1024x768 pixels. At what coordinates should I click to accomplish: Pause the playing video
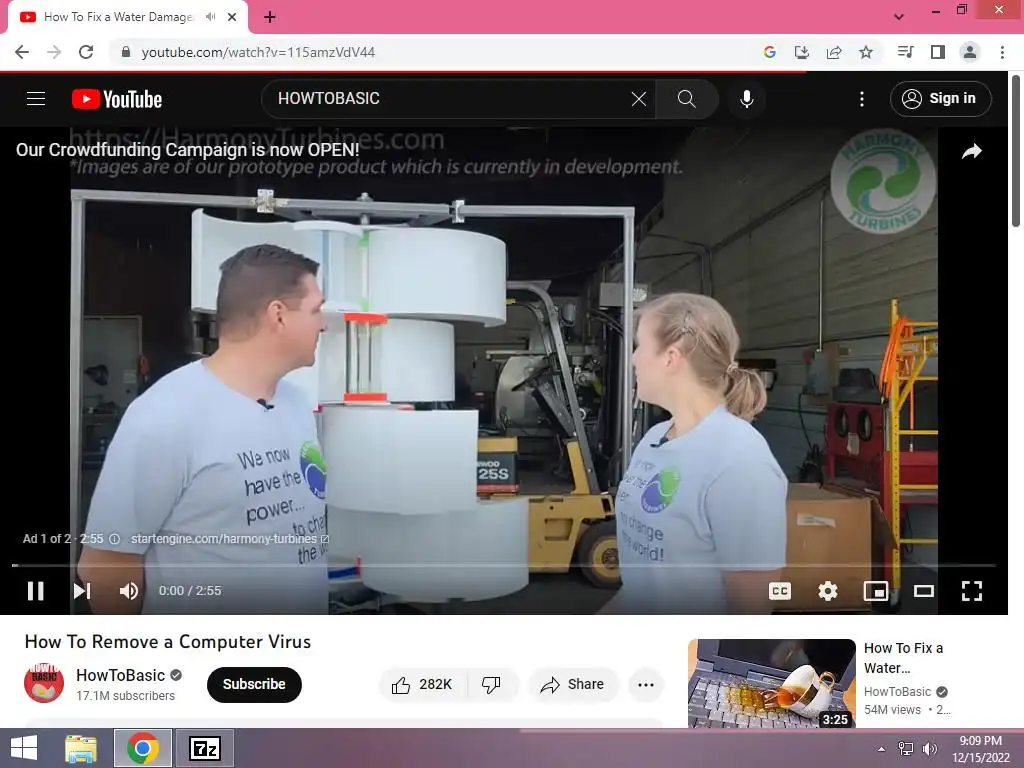(x=36, y=590)
